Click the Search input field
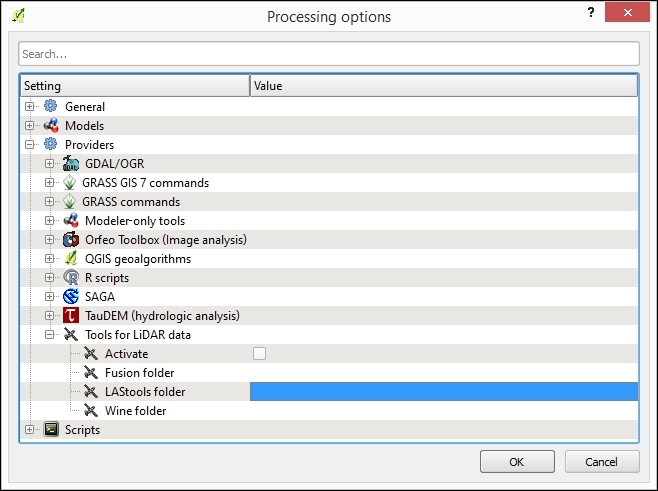 (329, 54)
